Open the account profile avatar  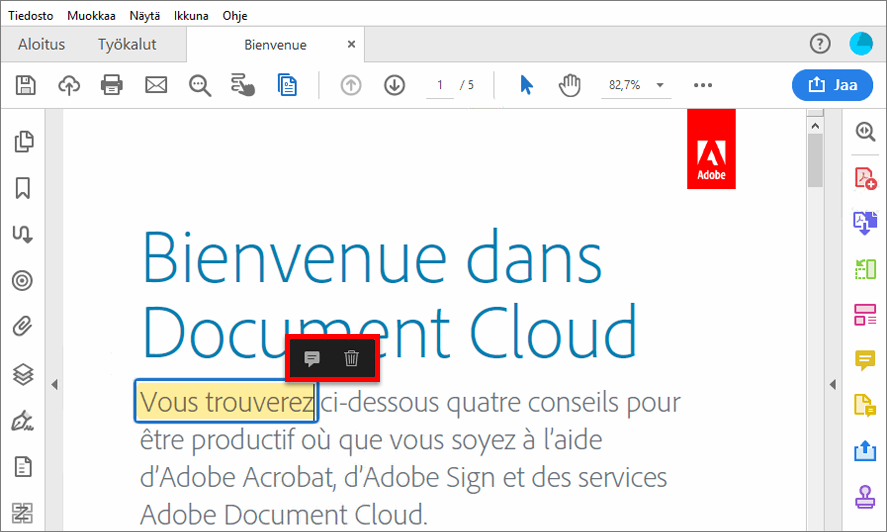click(861, 44)
